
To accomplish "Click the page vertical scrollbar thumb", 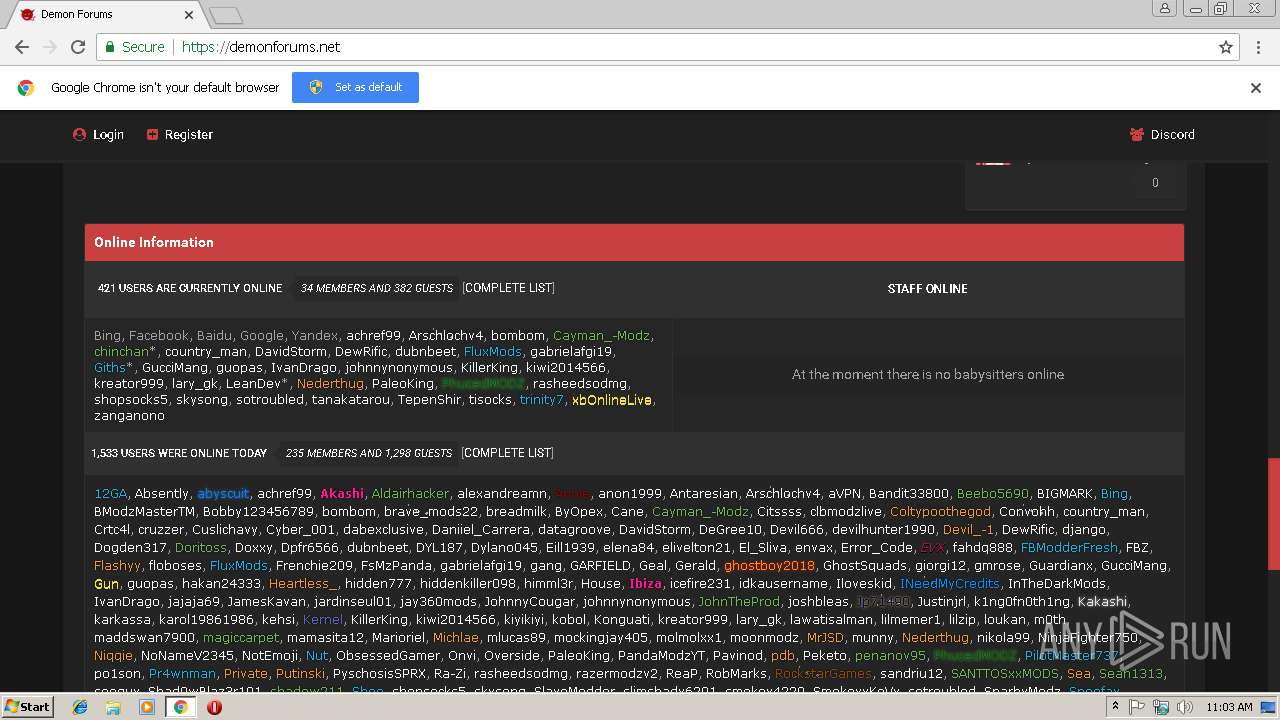I will pyautogui.click(x=1272, y=512).
